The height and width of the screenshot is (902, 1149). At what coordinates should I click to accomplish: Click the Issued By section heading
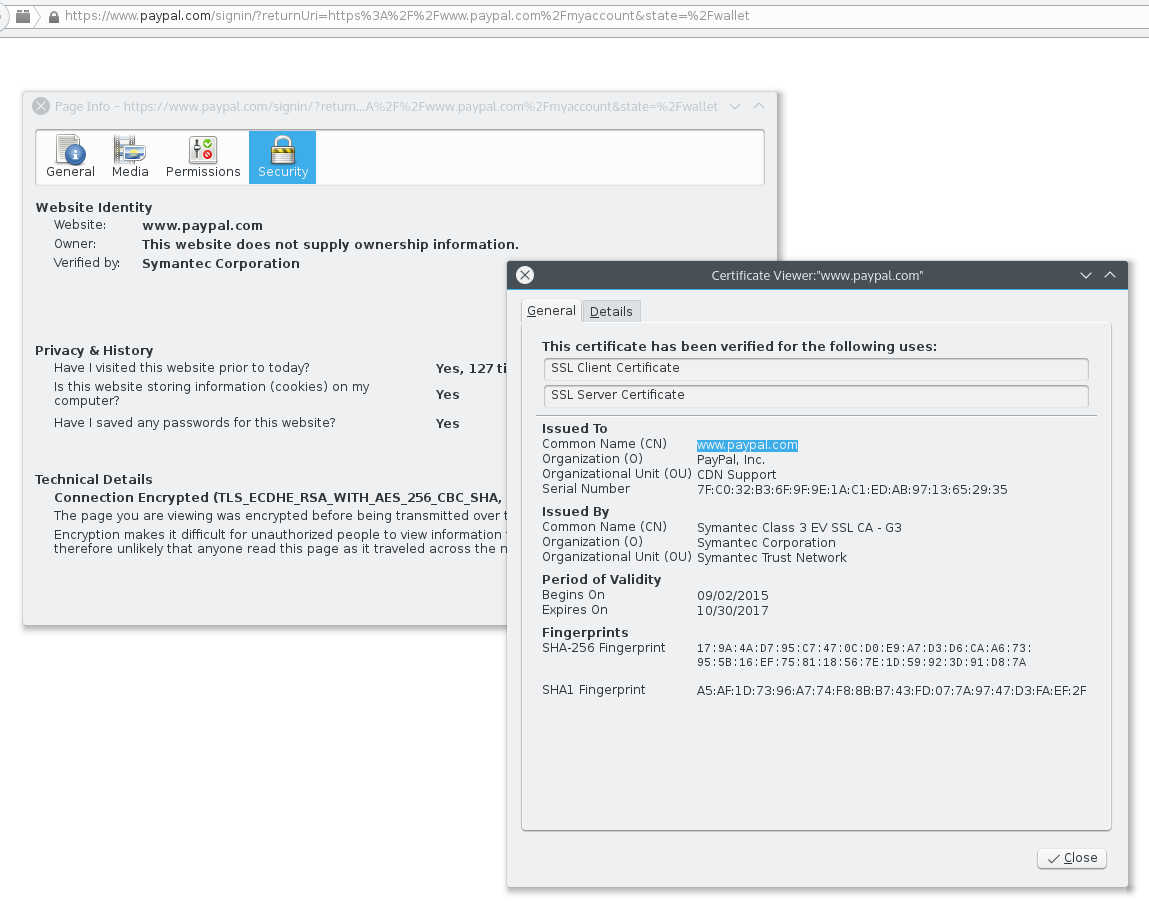click(x=575, y=511)
